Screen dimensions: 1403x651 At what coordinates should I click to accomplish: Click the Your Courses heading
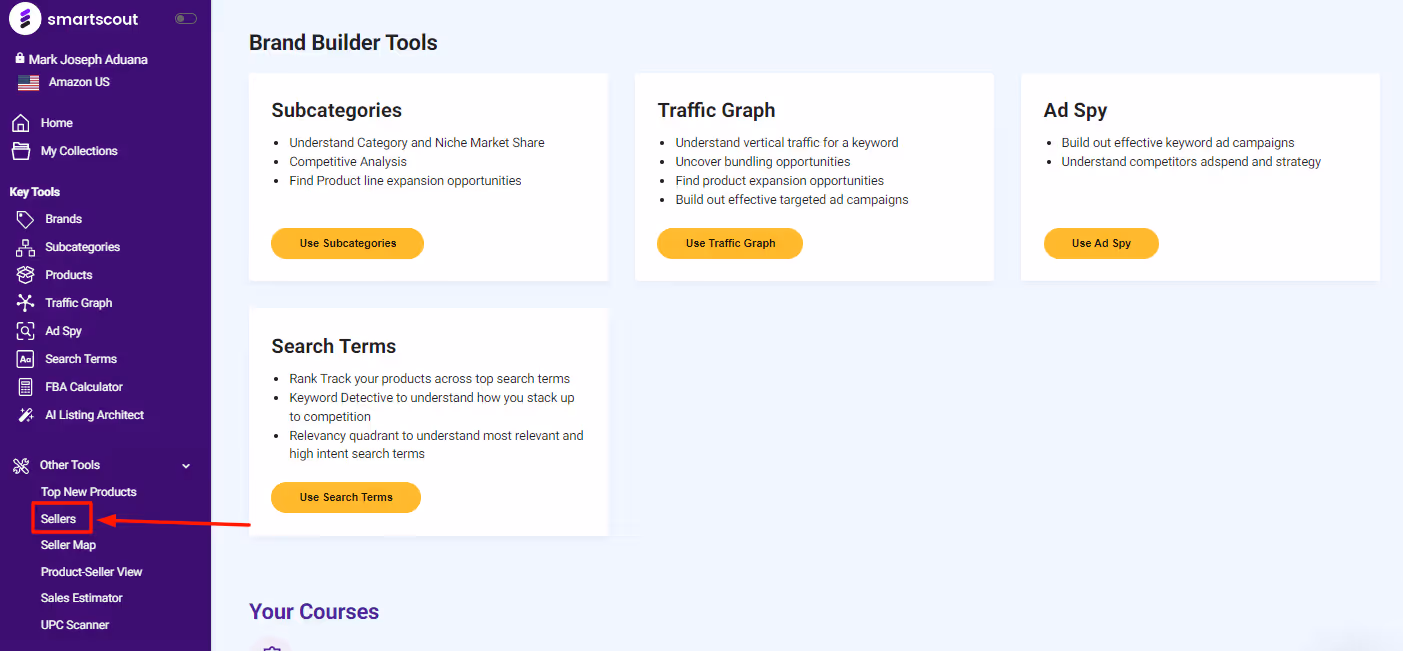[314, 611]
